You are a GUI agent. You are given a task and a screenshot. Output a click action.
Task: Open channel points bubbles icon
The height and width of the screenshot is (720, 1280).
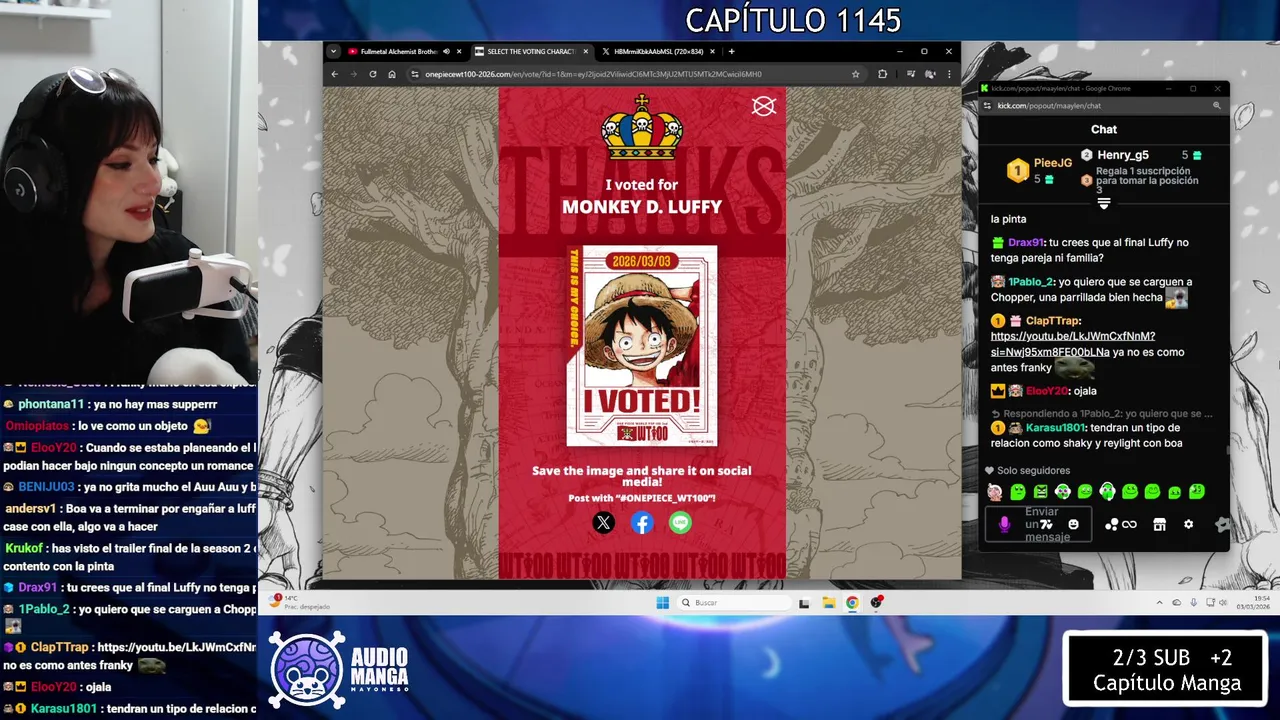(x=1111, y=524)
